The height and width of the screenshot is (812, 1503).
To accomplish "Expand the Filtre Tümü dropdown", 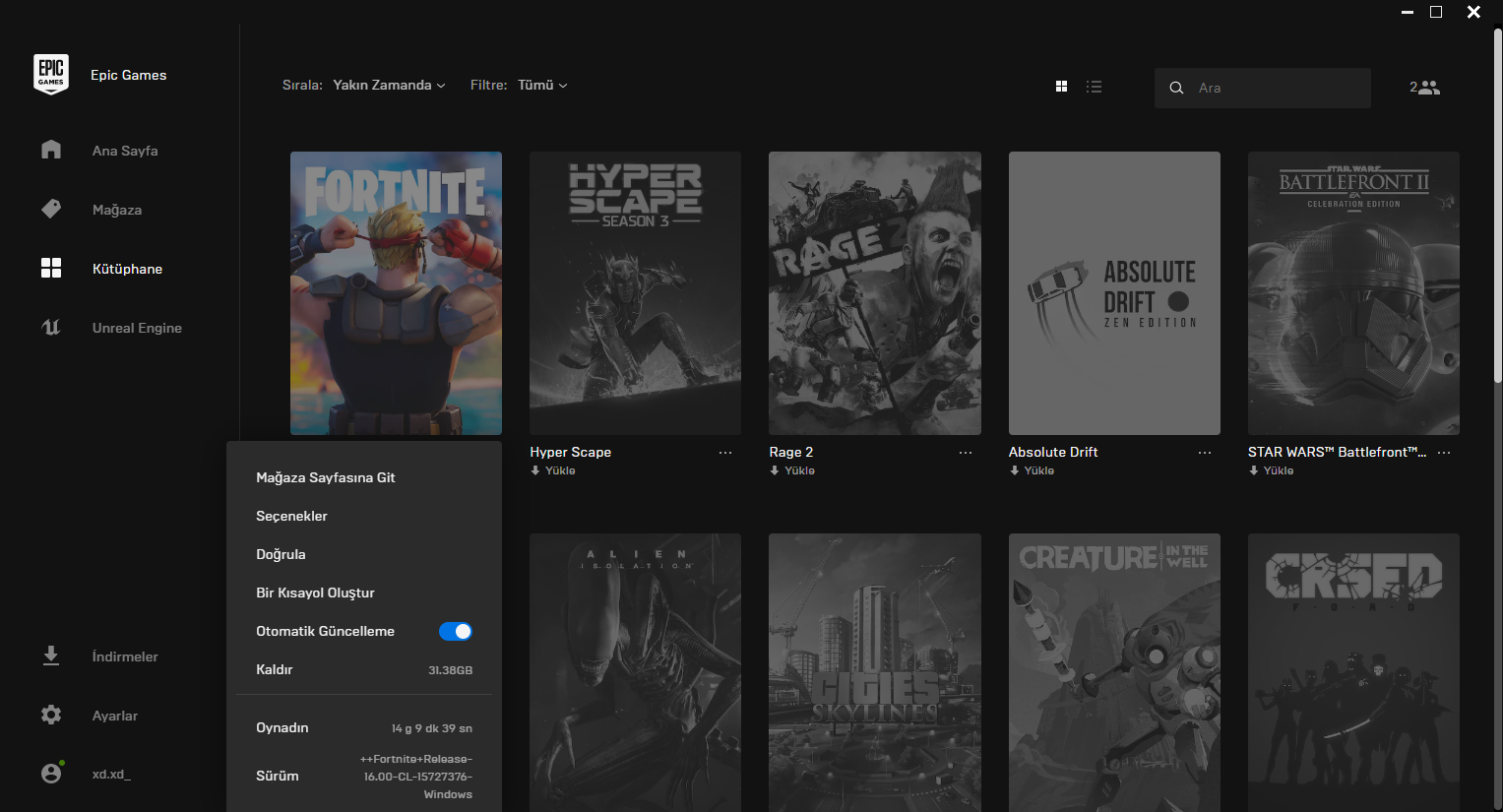I will [542, 86].
